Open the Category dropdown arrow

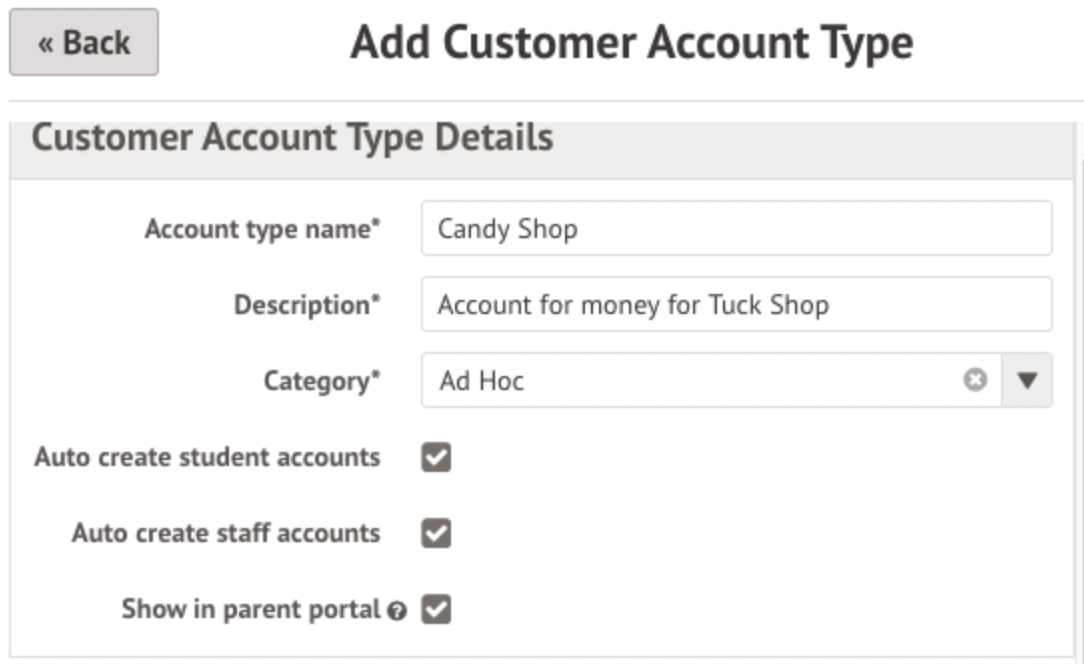pyautogui.click(x=1027, y=380)
